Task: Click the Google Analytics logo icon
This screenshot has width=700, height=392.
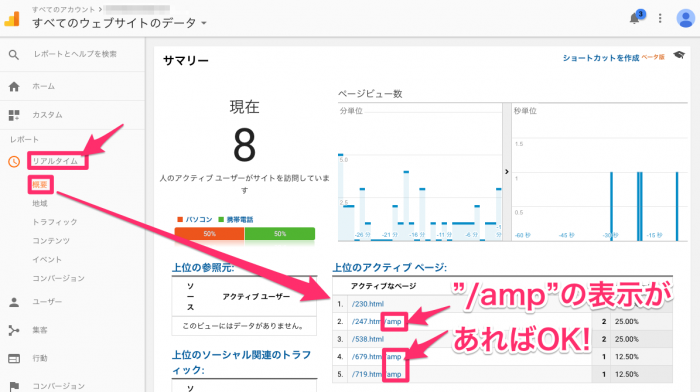Action: pyautogui.click(x=12, y=19)
